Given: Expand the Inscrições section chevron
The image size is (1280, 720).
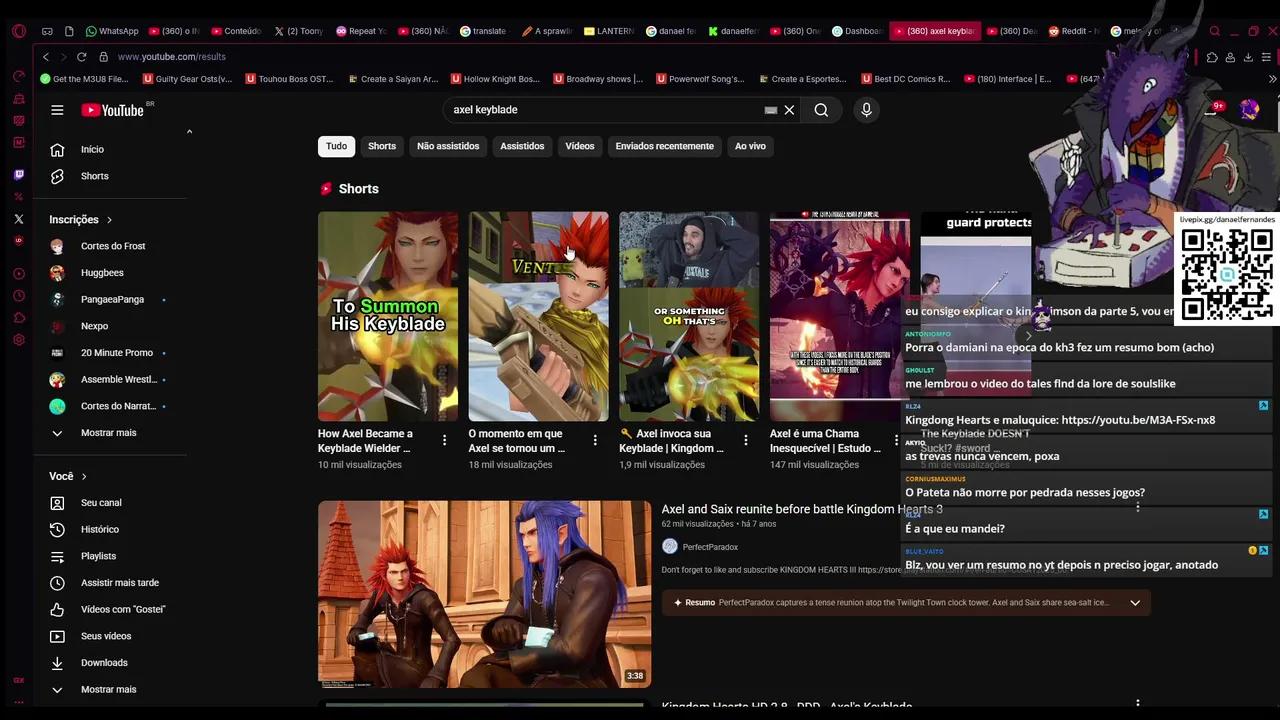Looking at the screenshot, I should pos(109,220).
